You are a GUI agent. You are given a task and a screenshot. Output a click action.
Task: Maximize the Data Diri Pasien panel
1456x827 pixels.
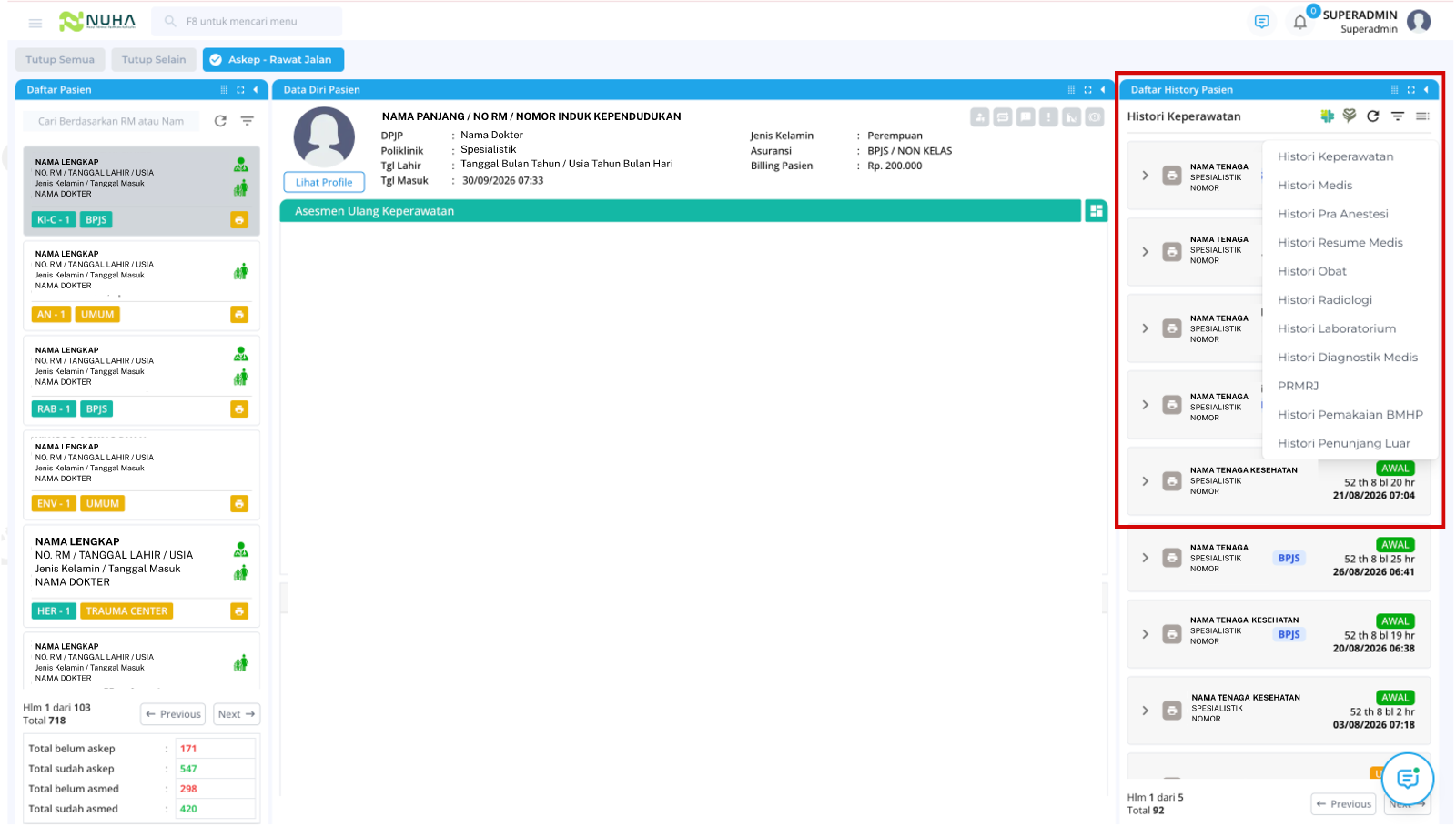1087,89
